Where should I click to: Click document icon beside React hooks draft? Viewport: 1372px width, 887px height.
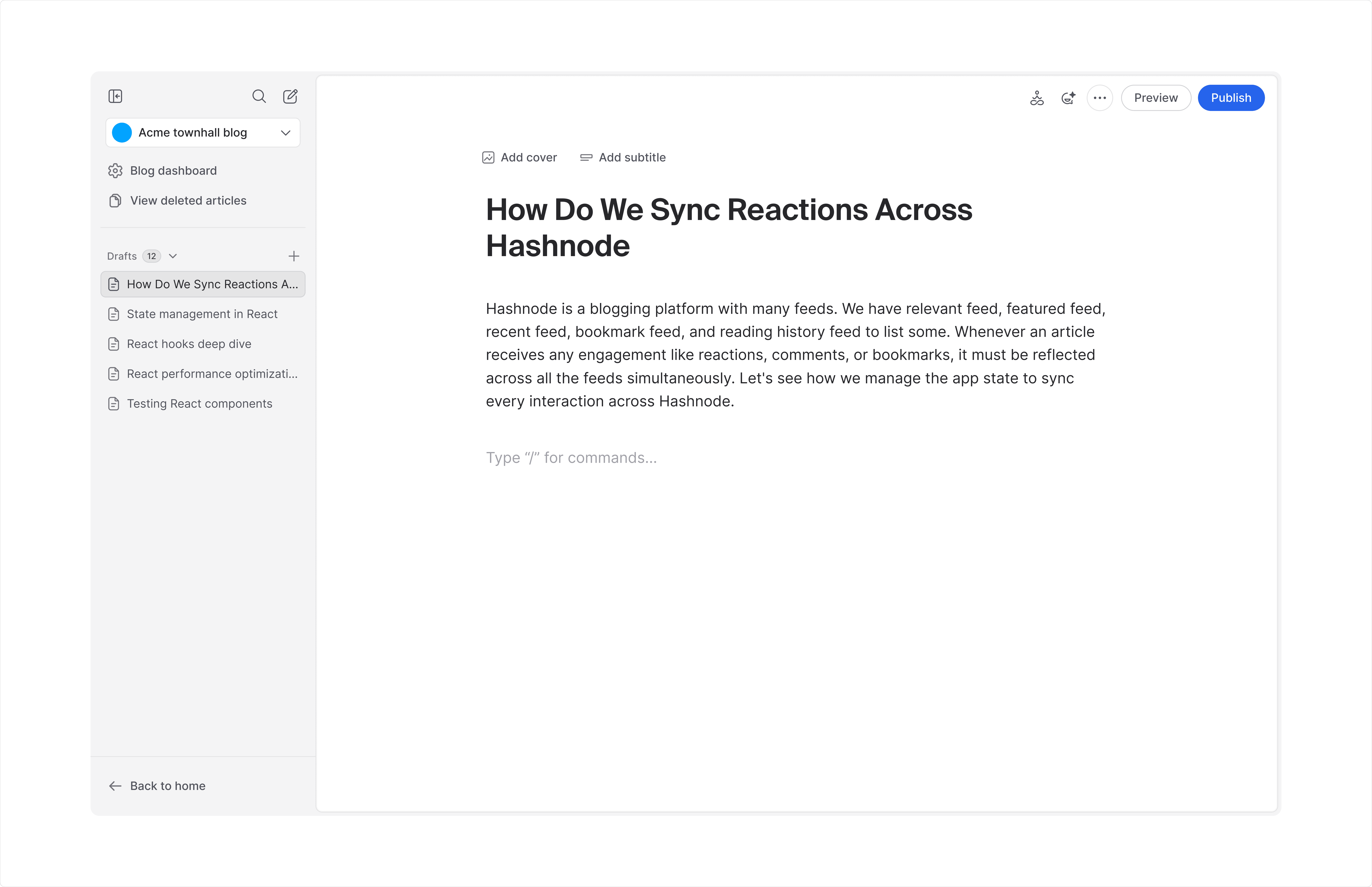tap(114, 344)
